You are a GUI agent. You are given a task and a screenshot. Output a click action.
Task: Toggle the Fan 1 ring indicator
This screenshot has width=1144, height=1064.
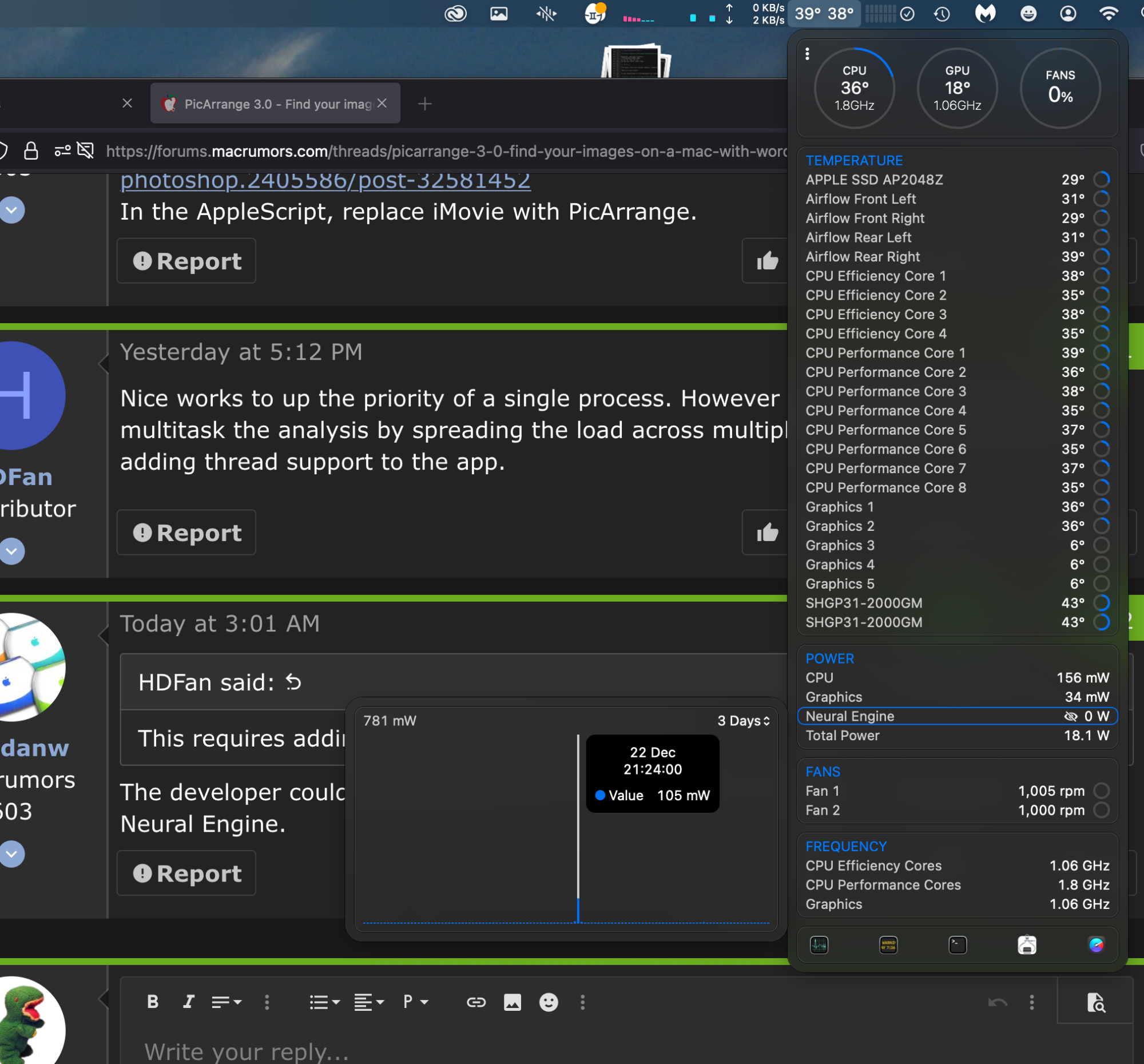pyautogui.click(x=1101, y=791)
